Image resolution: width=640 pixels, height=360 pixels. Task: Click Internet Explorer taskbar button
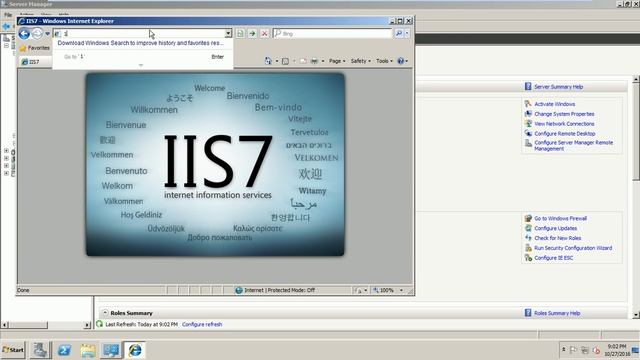coord(135,350)
